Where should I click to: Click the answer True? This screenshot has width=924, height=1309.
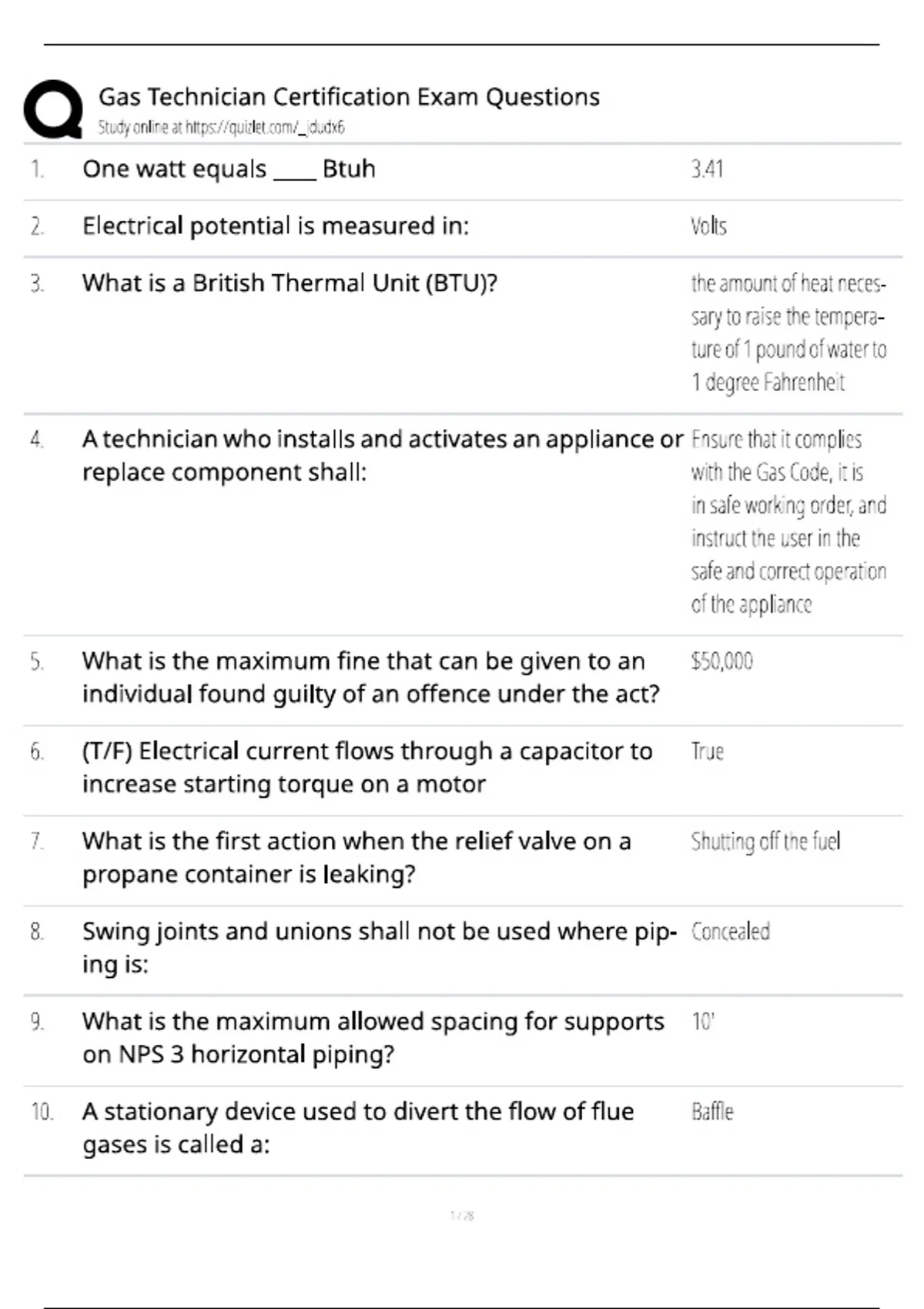pos(707,752)
